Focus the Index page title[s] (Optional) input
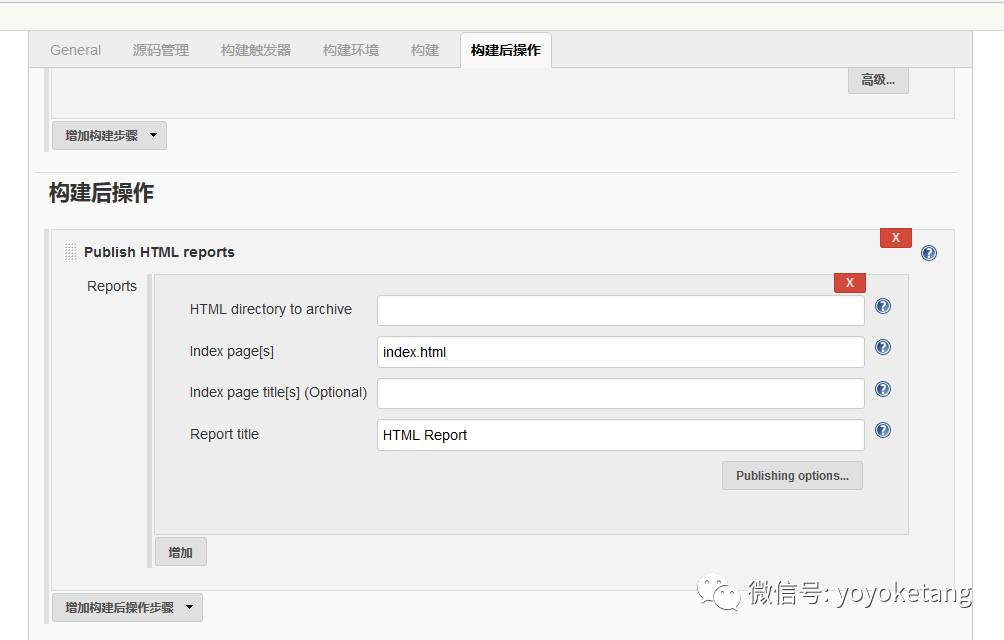The height and width of the screenshot is (640, 1004). click(x=620, y=394)
